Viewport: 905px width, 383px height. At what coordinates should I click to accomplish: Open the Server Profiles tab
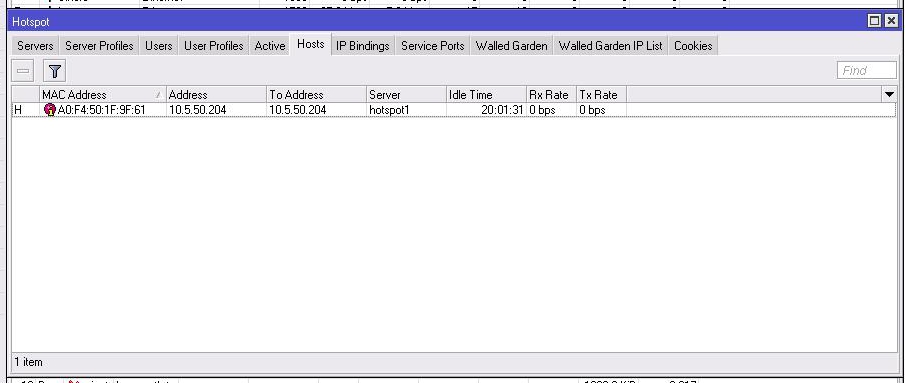(x=99, y=46)
